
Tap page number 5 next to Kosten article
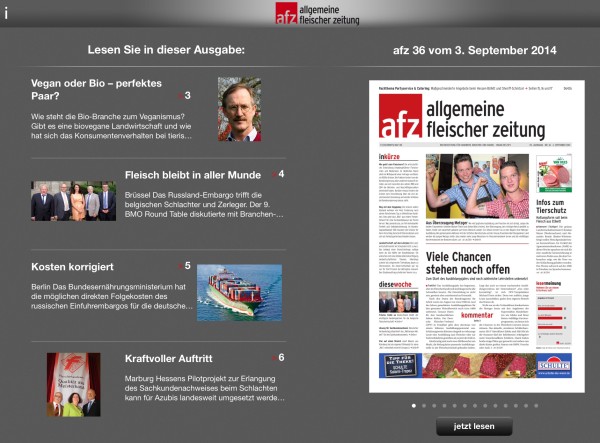(x=187, y=265)
